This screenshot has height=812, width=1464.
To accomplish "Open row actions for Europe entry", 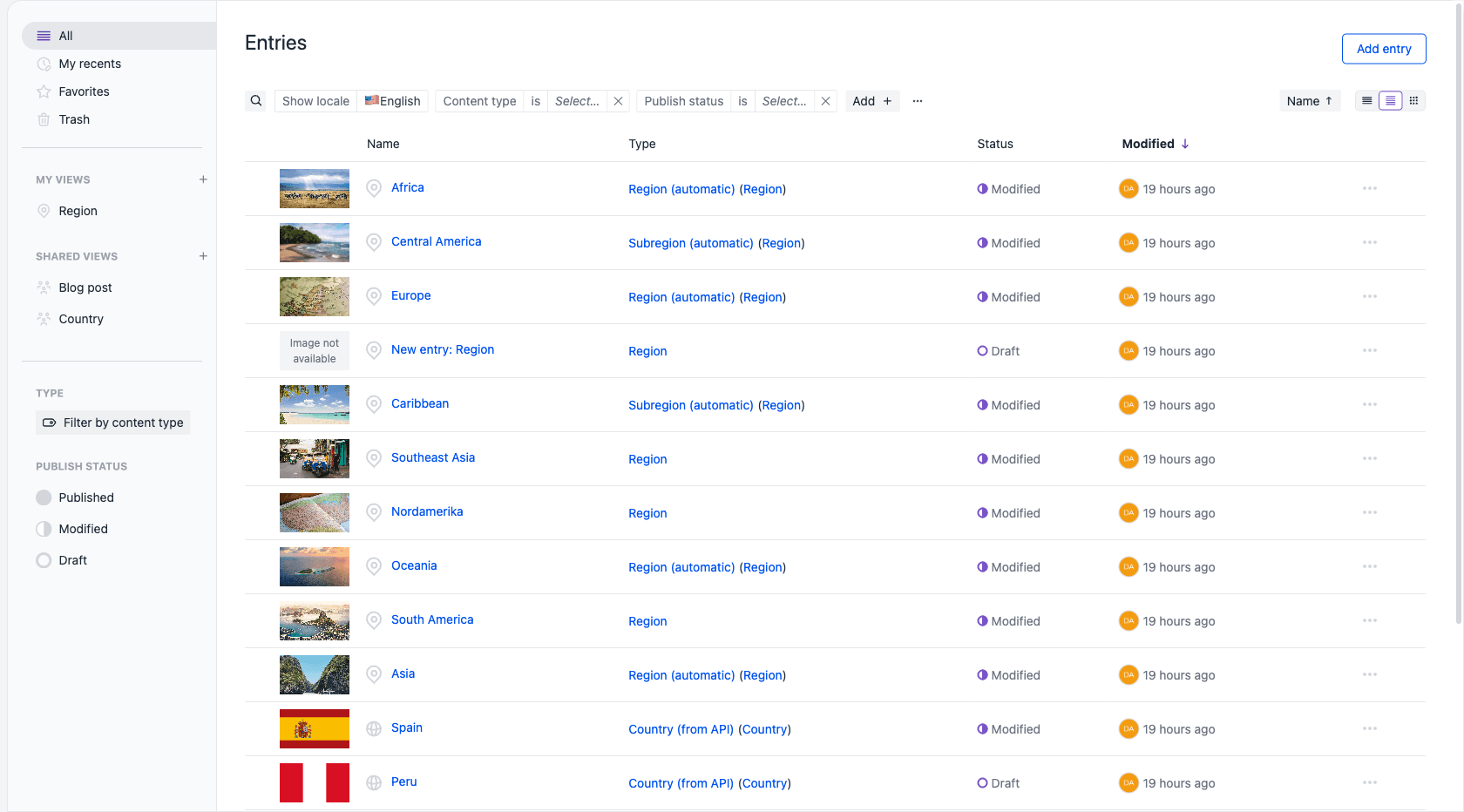I will (x=1370, y=296).
